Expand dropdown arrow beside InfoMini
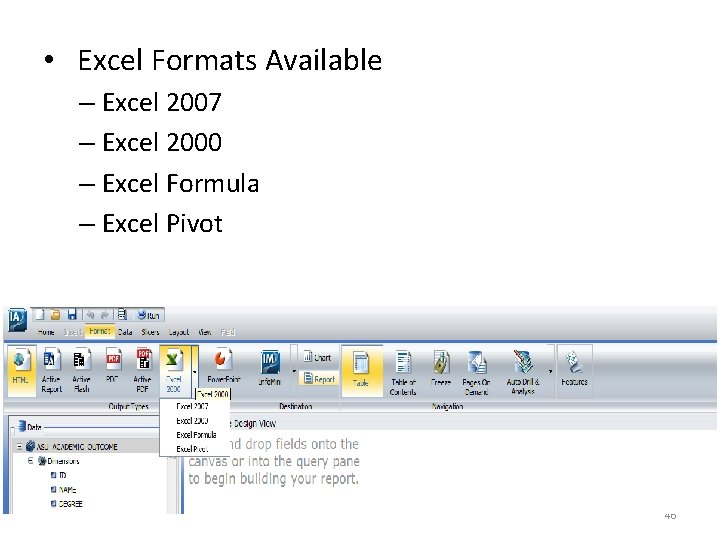Screen dimensions: 720x540 [x=294, y=371]
